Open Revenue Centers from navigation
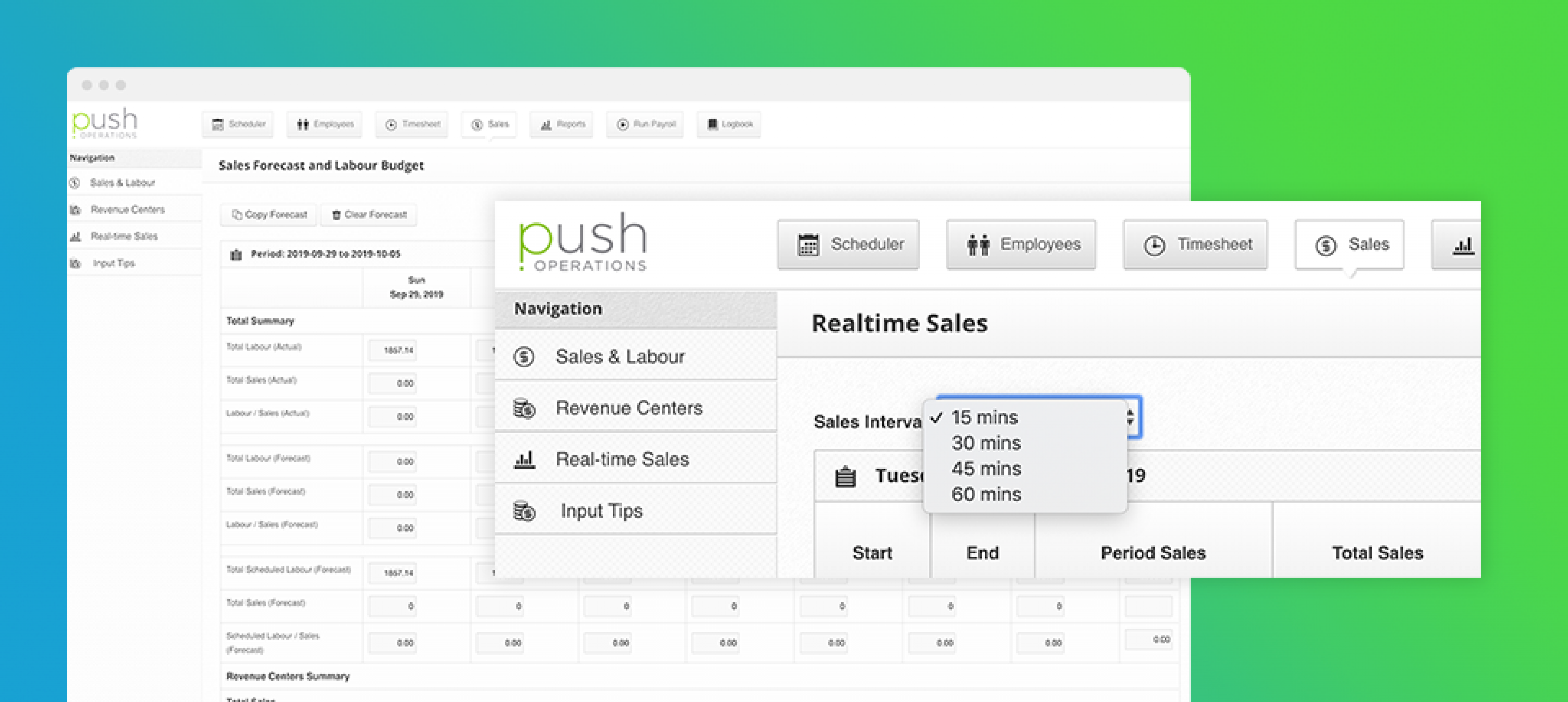1568x702 pixels. tap(628, 407)
